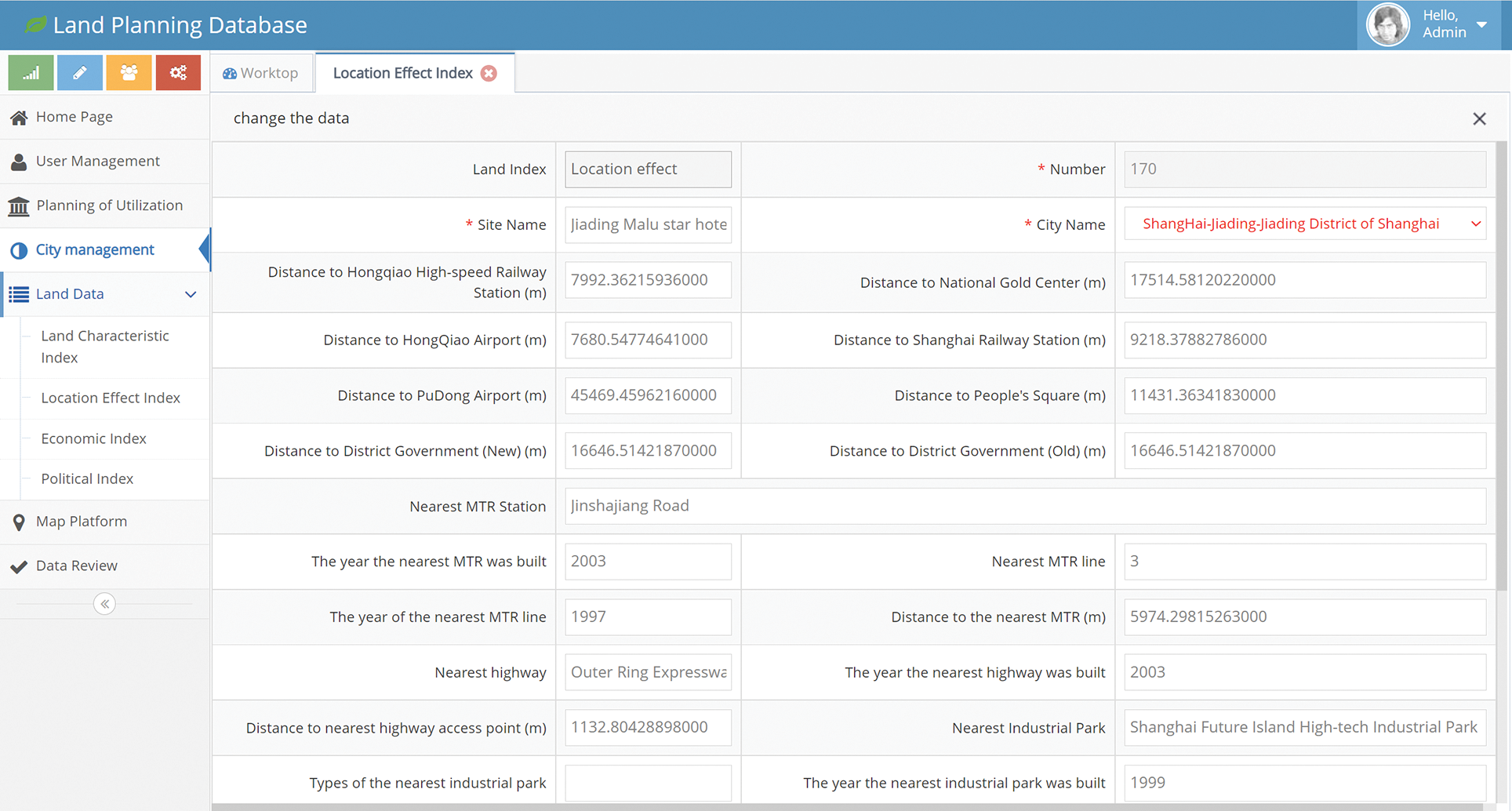Select the Data Review checkmark menu item

pyautogui.click(x=76, y=566)
